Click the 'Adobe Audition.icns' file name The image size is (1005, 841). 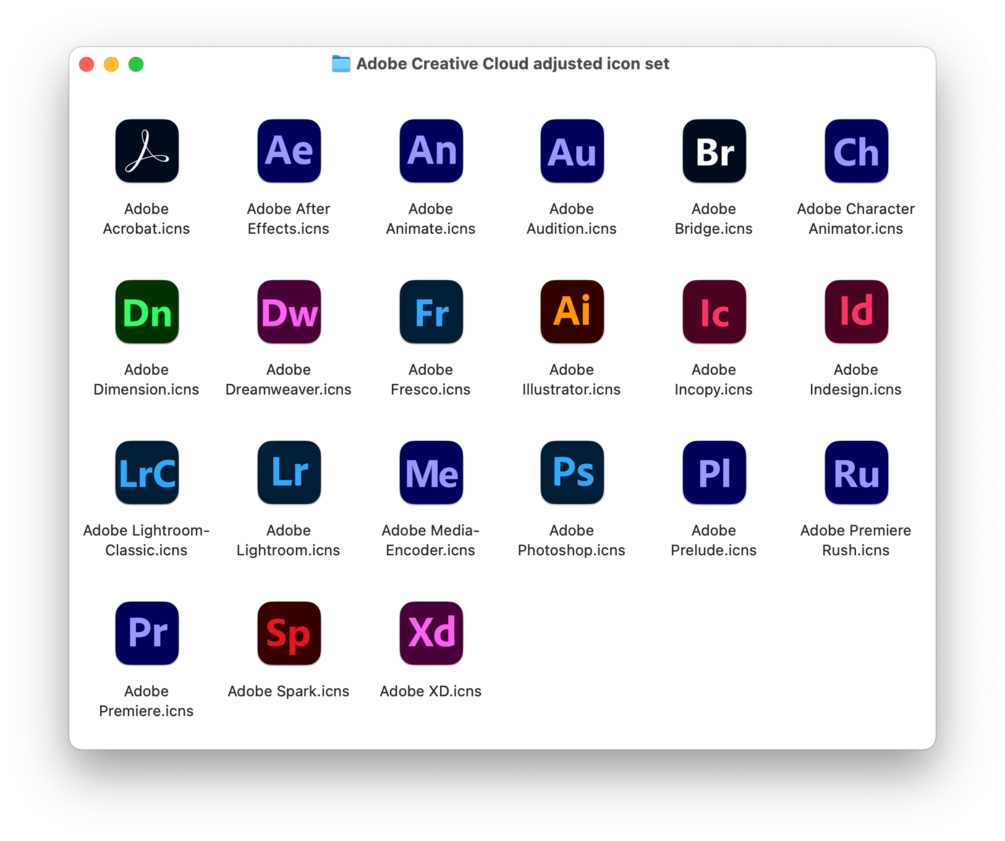point(572,219)
